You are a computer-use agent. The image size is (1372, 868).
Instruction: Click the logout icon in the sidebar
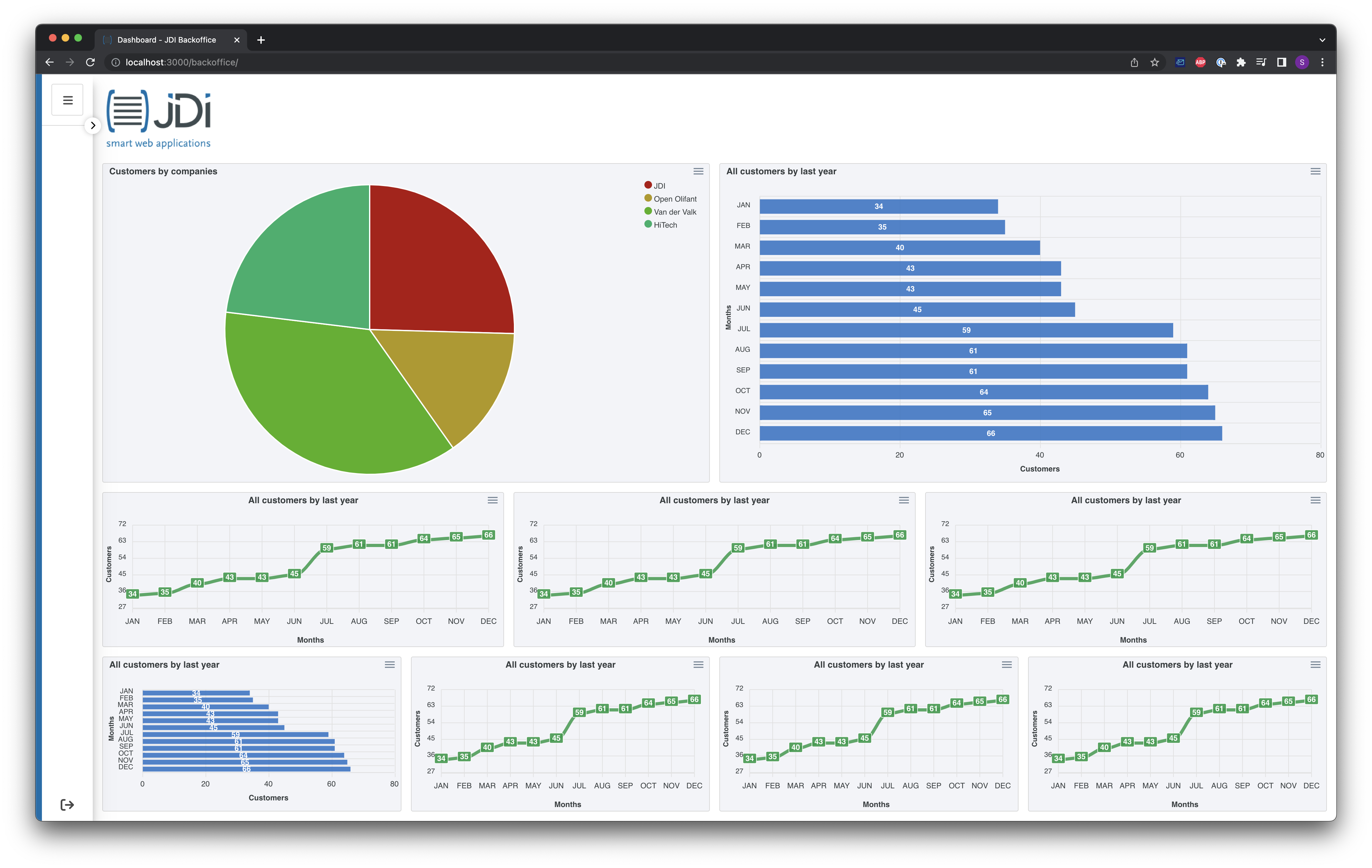click(67, 804)
